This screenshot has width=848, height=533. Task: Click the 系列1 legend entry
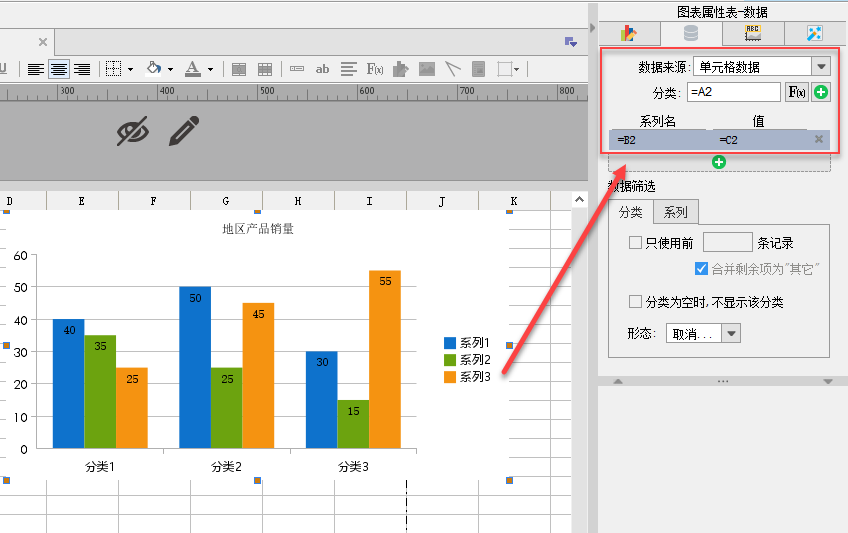[467, 343]
